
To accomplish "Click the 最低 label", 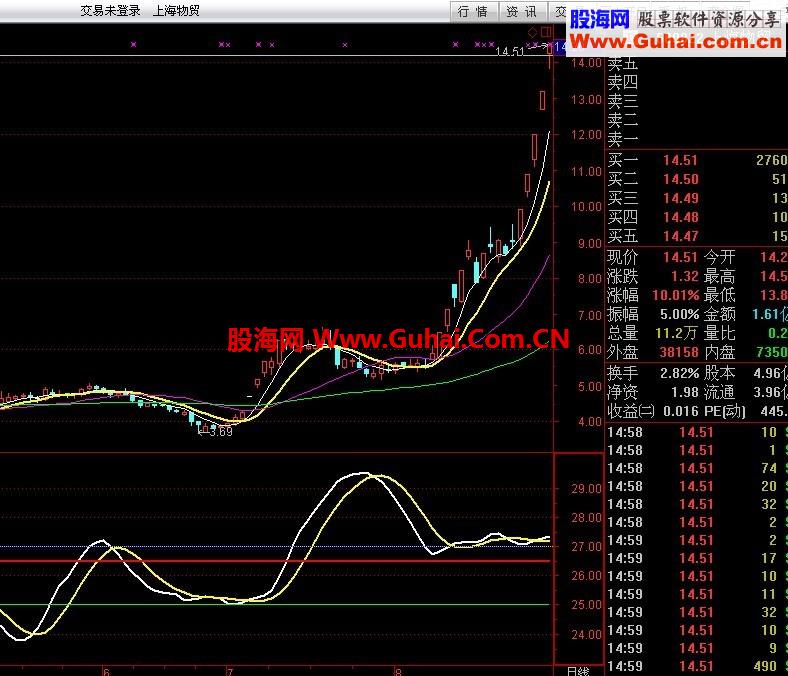I will (x=719, y=295).
